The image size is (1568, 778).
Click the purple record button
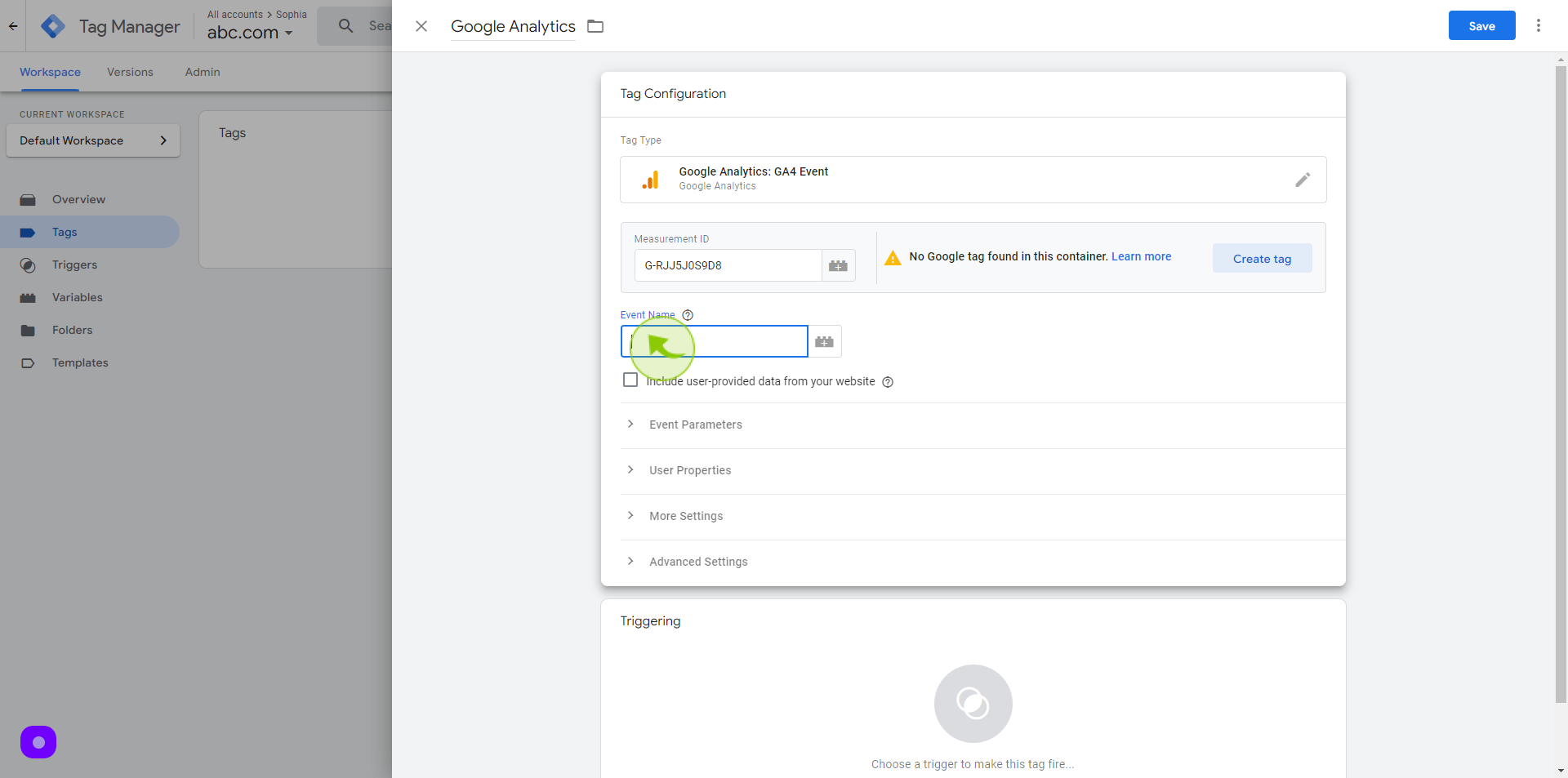tap(38, 742)
